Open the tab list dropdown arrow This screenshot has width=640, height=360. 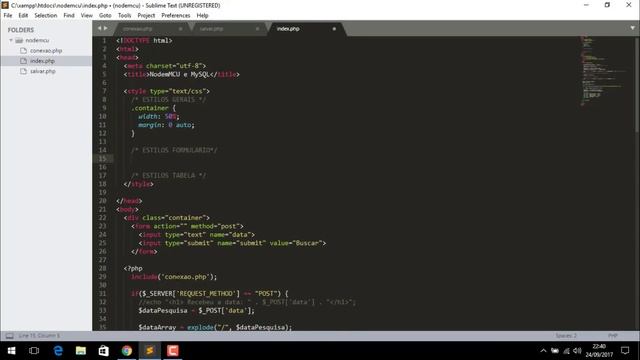[632, 28]
